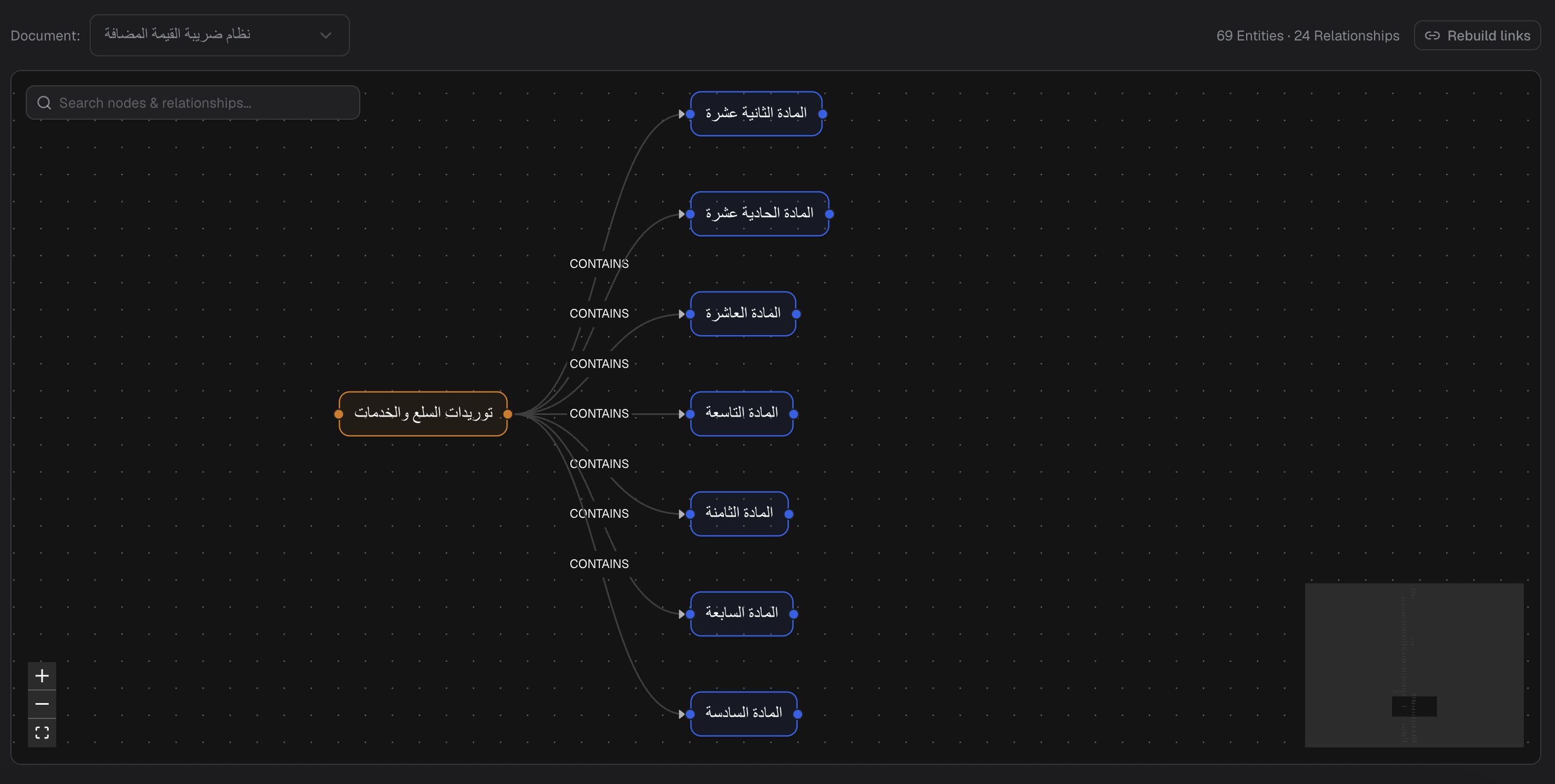This screenshot has height=784, width=1555.
Task: Click the right blue handle of المادة الثامنة
Action: [789, 514]
